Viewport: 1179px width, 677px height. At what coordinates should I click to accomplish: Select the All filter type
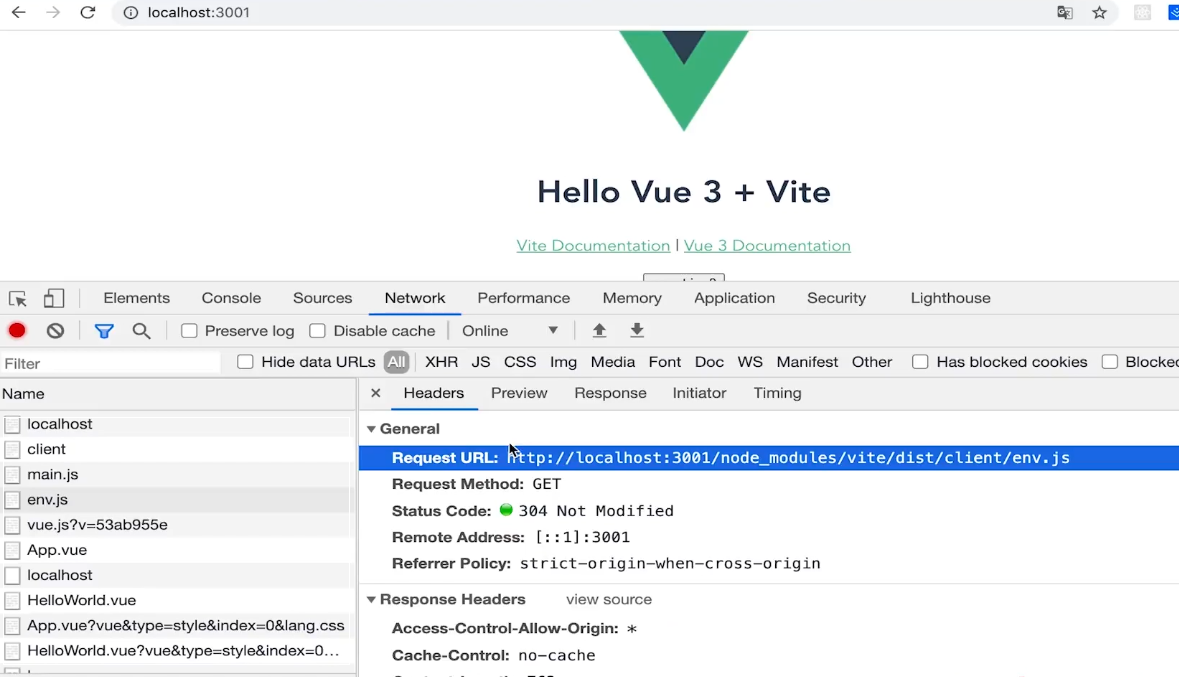[x=396, y=362]
